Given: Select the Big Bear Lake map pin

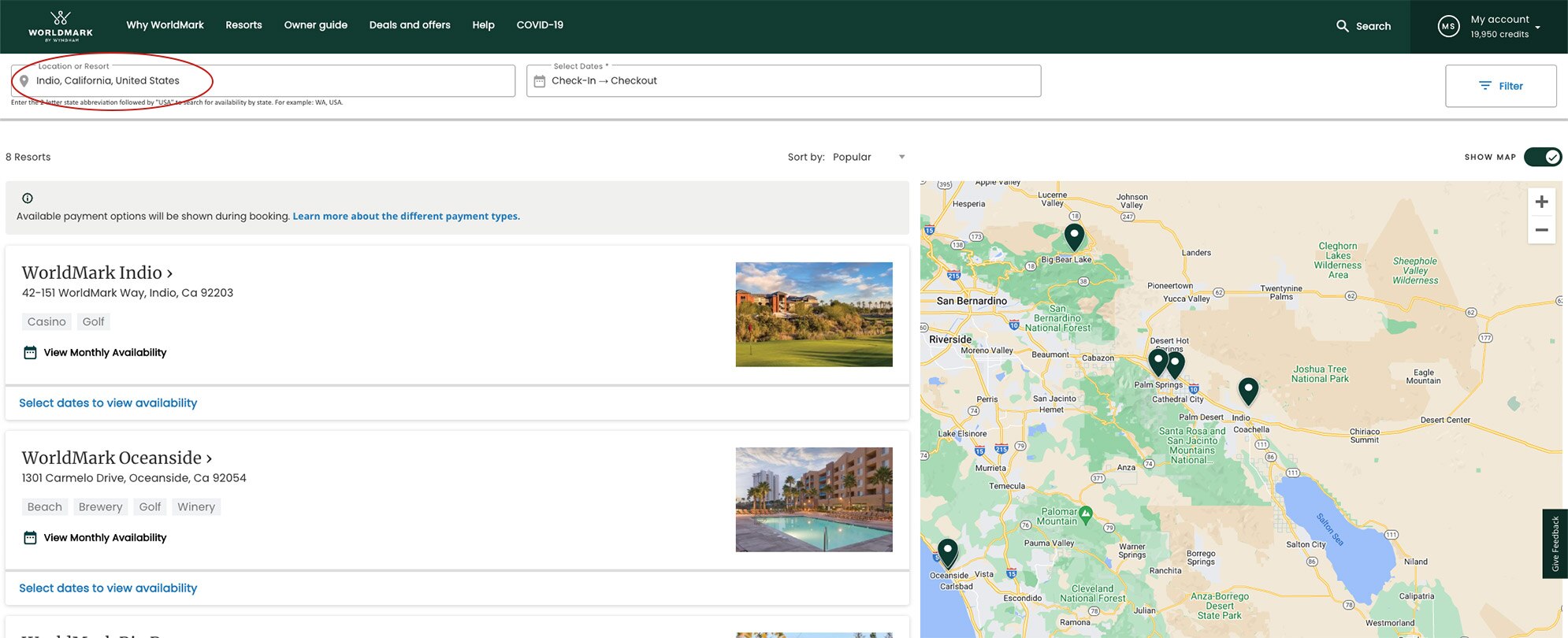Looking at the screenshot, I should (1074, 236).
